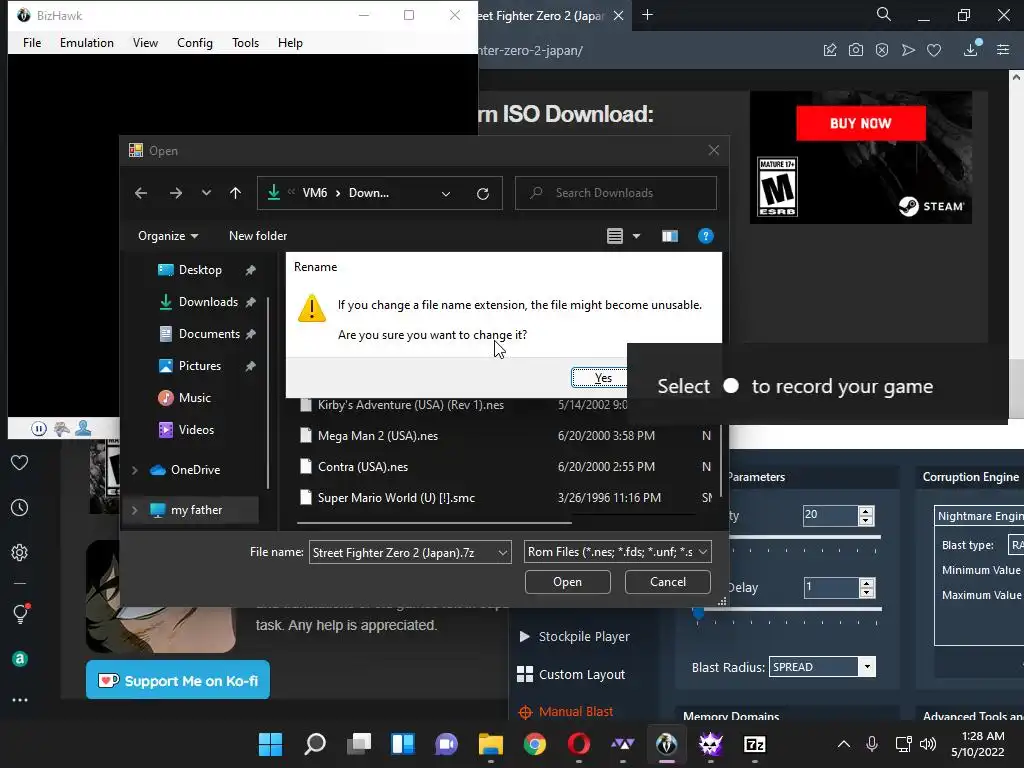This screenshot has height=768, width=1024.
Task: Open browser history clock icon in sidebar
Action: pyautogui.click(x=20, y=507)
